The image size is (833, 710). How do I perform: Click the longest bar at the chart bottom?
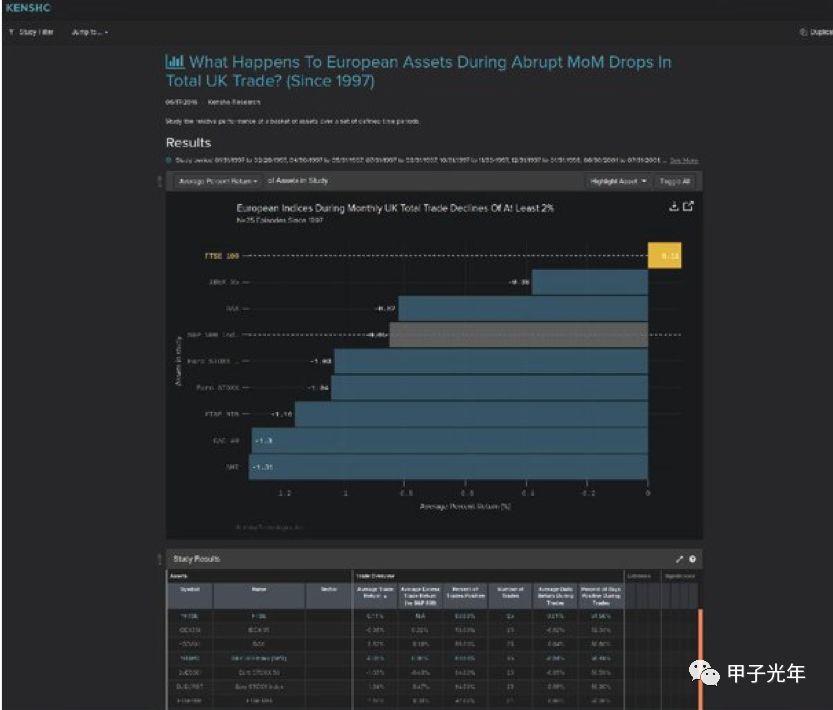click(448, 467)
